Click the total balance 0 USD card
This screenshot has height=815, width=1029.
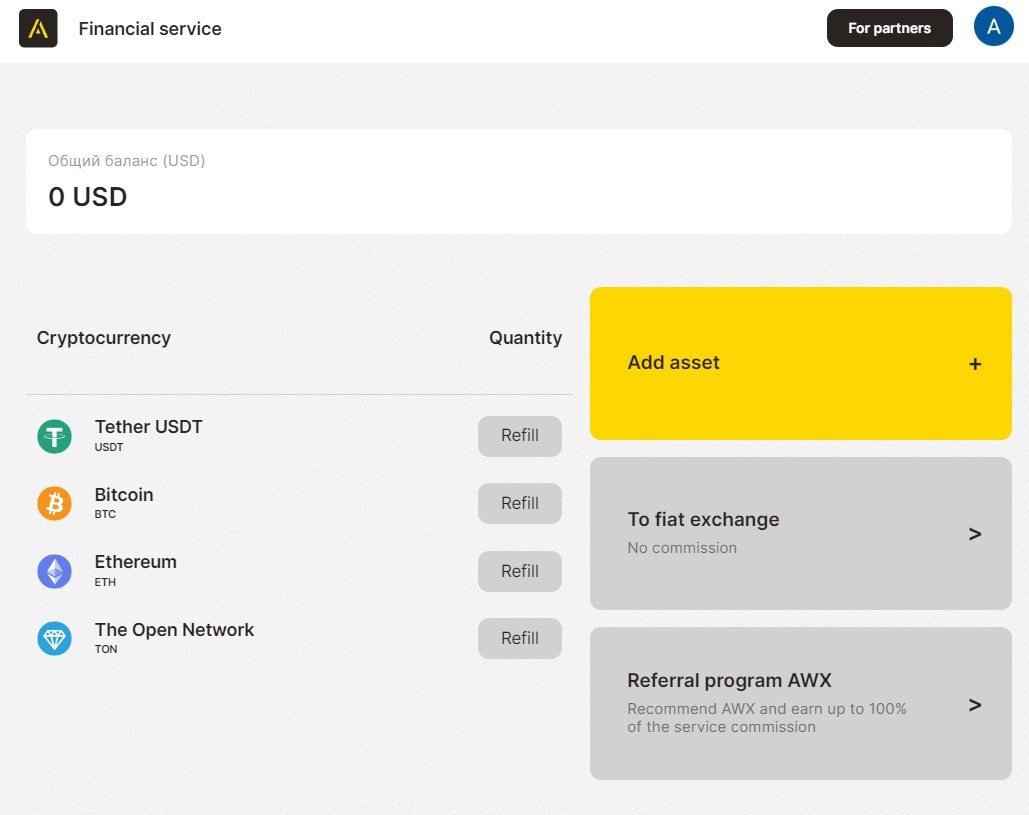coord(519,181)
